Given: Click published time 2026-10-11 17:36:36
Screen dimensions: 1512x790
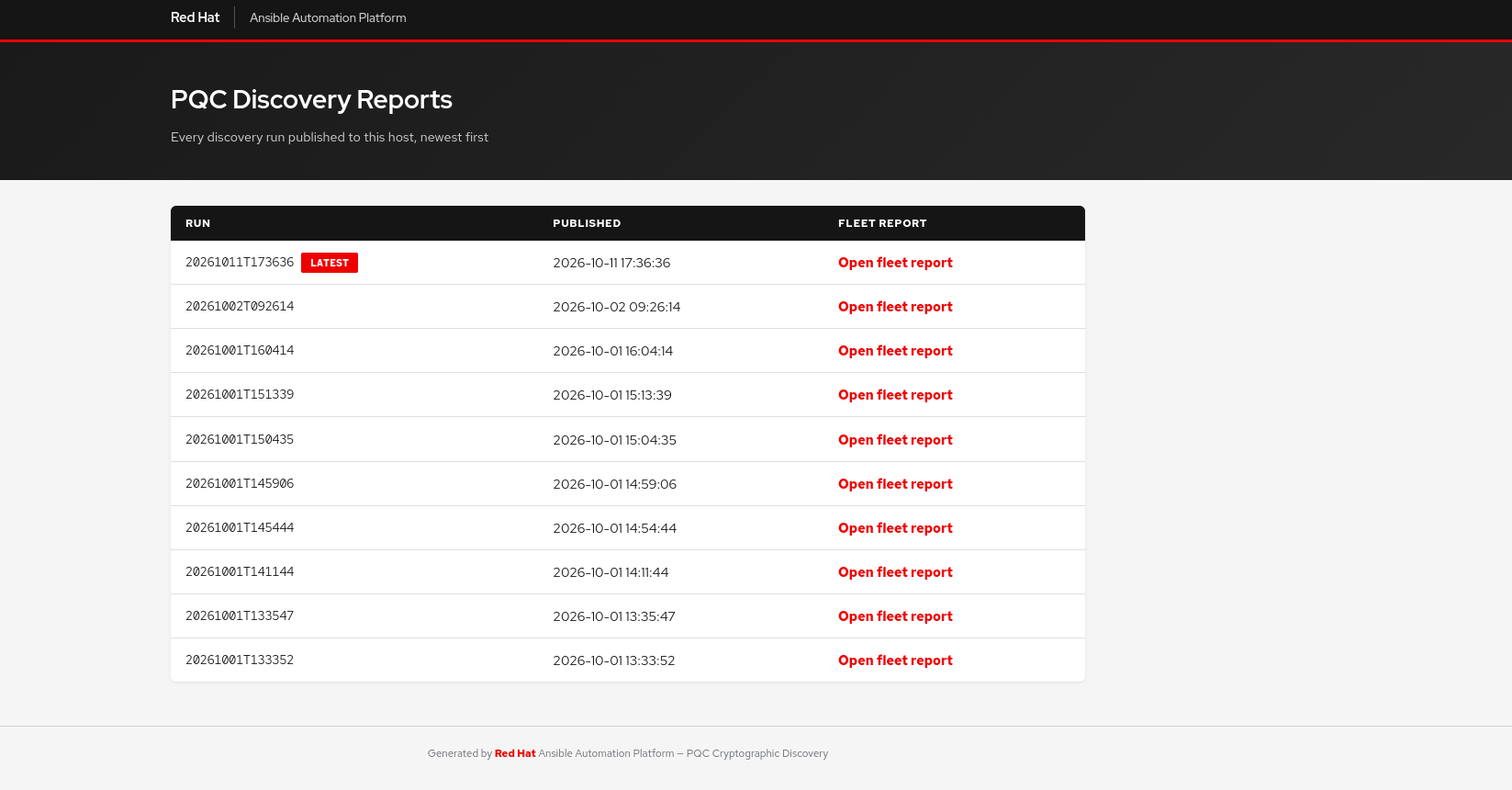Looking at the screenshot, I should 611,263.
